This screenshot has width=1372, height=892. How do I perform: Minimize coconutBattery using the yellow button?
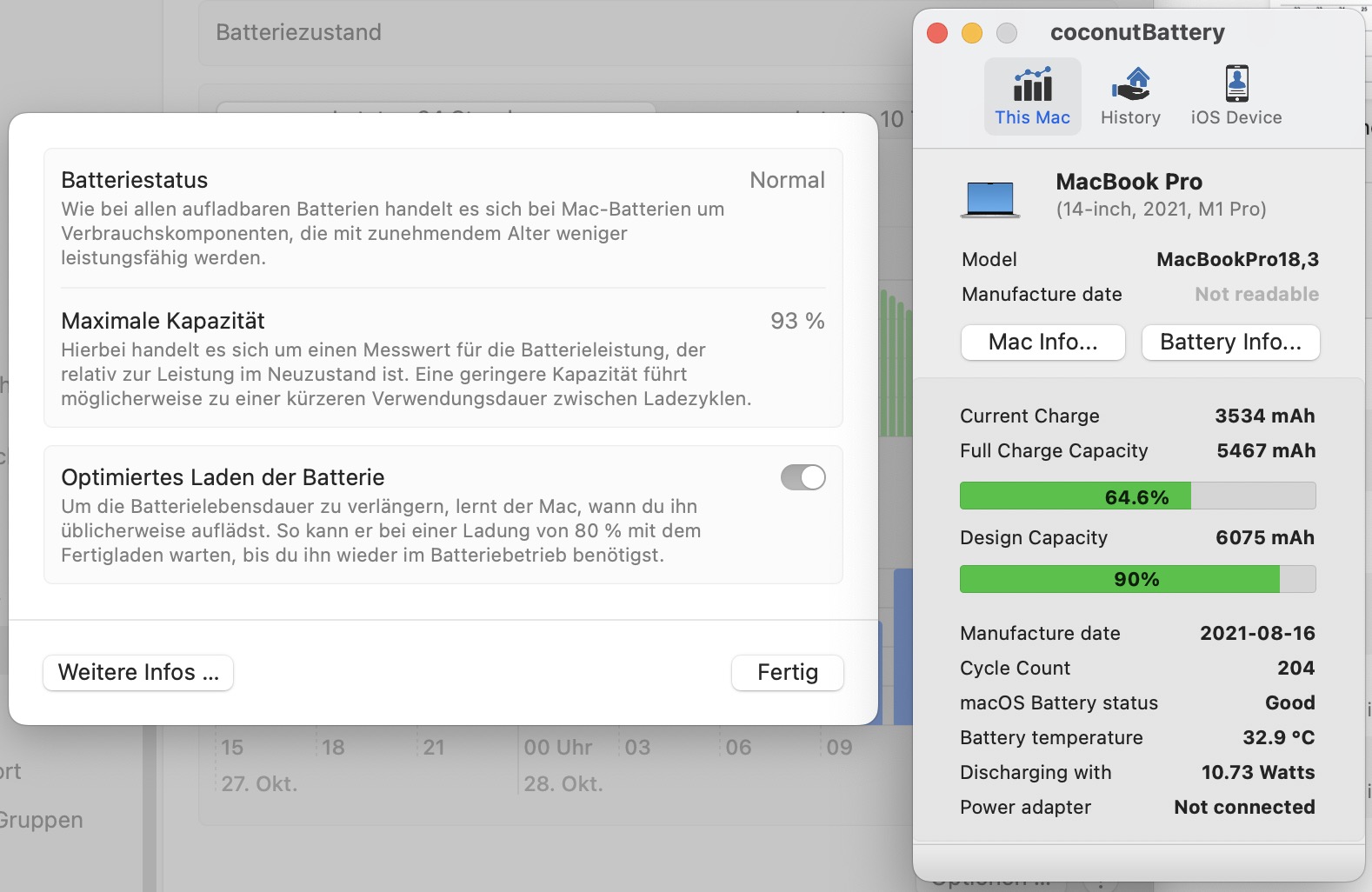pos(972,33)
